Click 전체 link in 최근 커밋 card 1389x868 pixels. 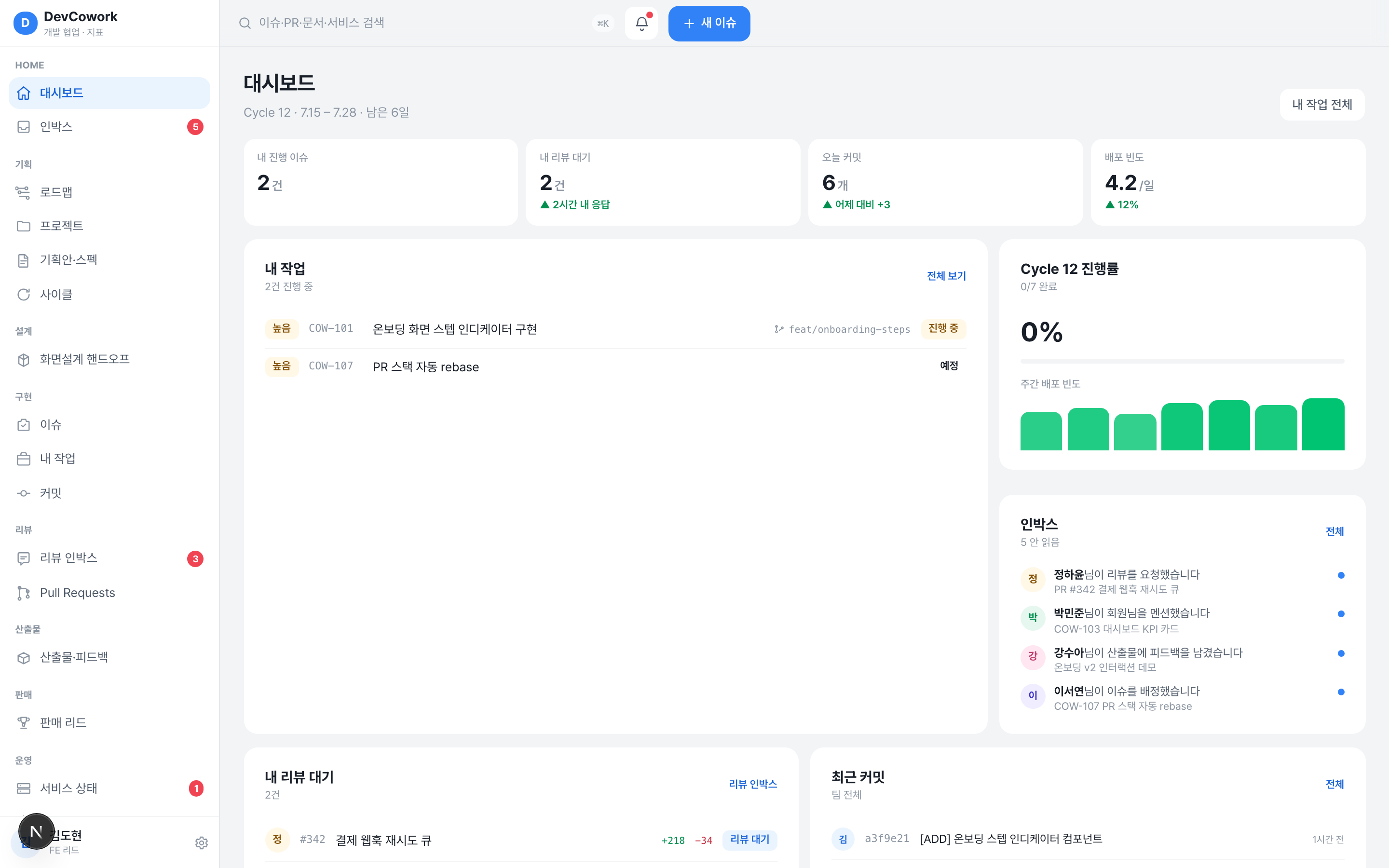[x=1335, y=784]
